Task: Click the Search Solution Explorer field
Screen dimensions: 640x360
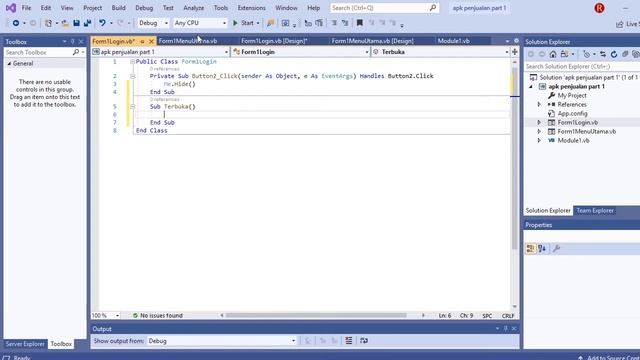Action: coord(582,66)
